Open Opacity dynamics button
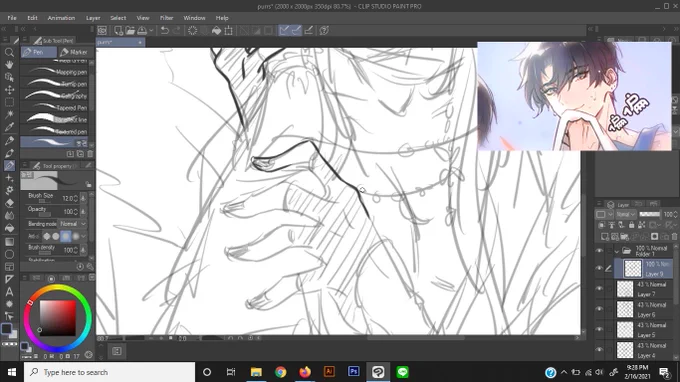Image resolution: width=680 pixels, height=382 pixels. coord(83,212)
